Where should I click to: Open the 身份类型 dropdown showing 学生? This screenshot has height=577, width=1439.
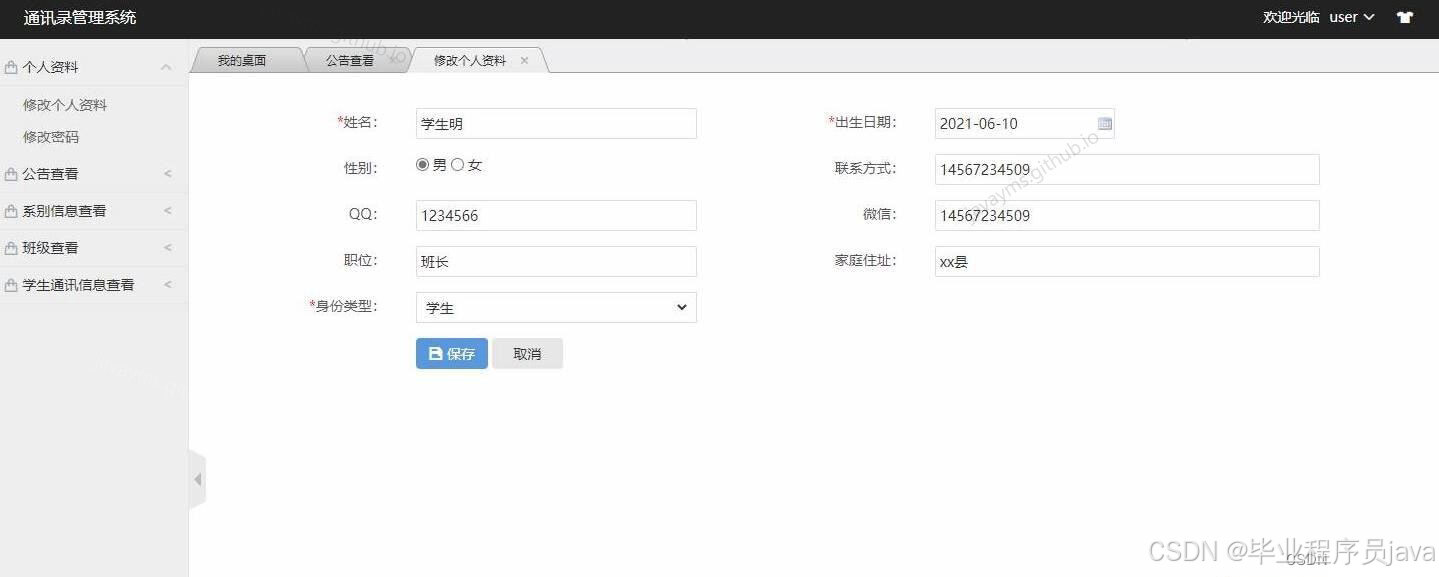[x=556, y=308]
